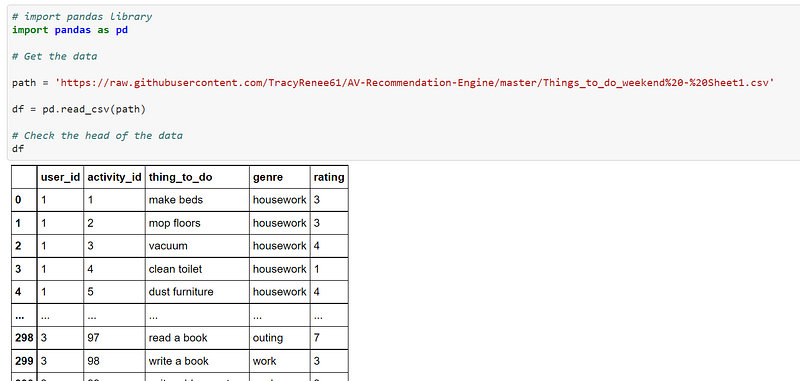Click the final 'df' line in code cell

click(x=18, y=149)
